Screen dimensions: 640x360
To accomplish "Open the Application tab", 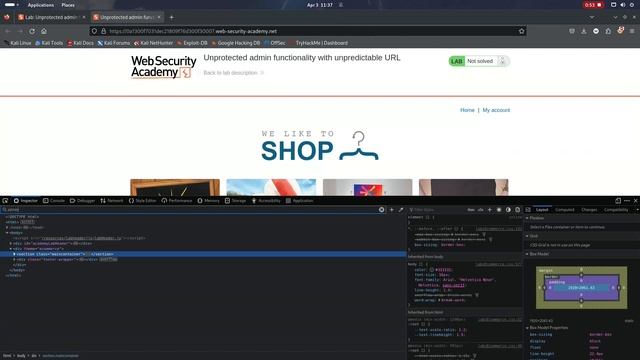I will click(300, 200).
